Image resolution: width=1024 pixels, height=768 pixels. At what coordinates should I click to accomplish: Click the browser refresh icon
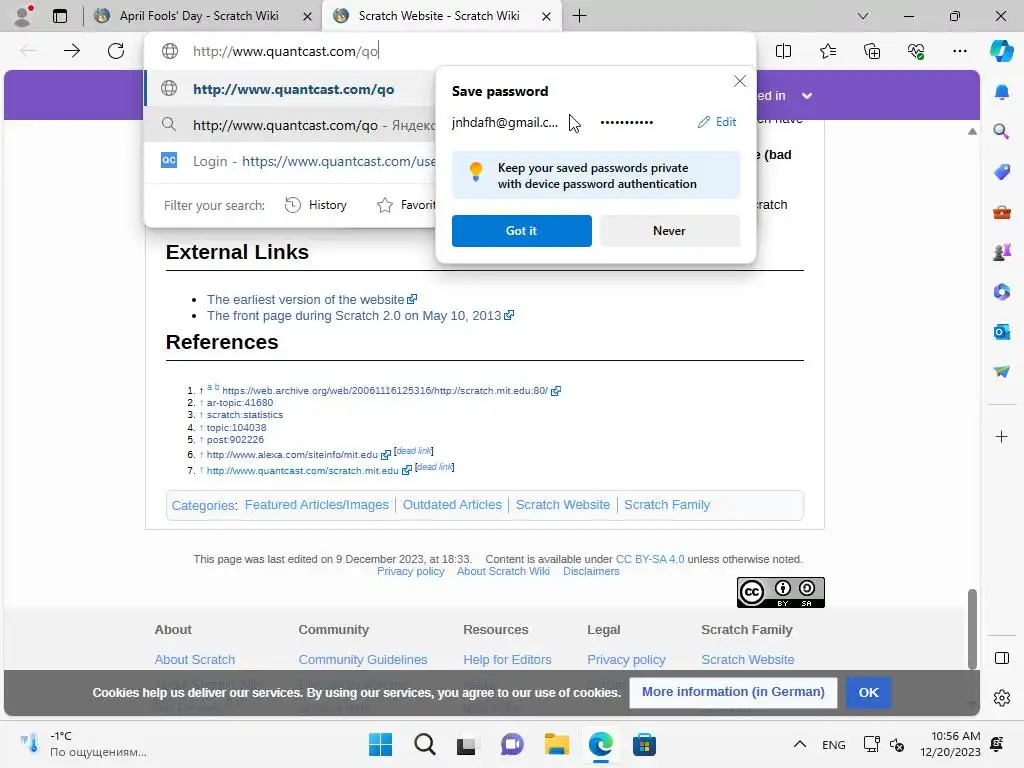pyautogui.click(x=116, y=51)
